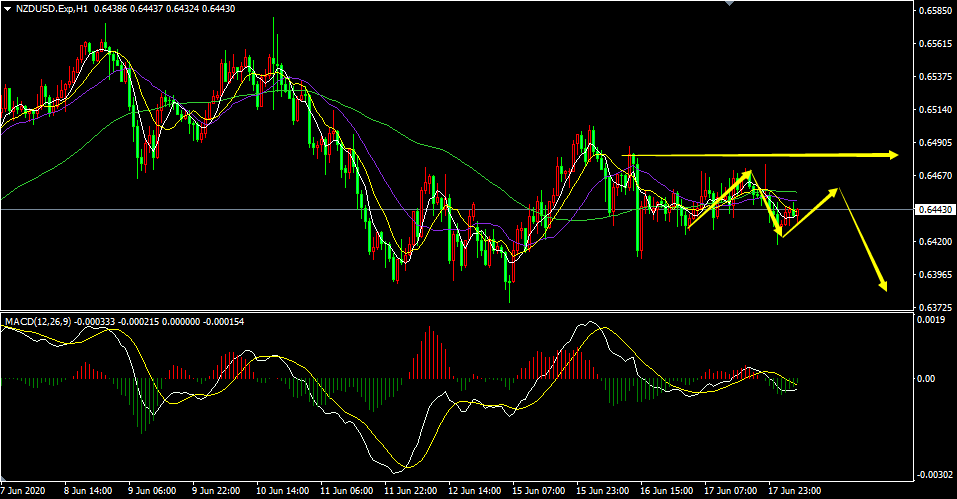Select the horizontal yellow arrow's arrowhead
The height and width of the screenshot is (499, 957).
893,155
